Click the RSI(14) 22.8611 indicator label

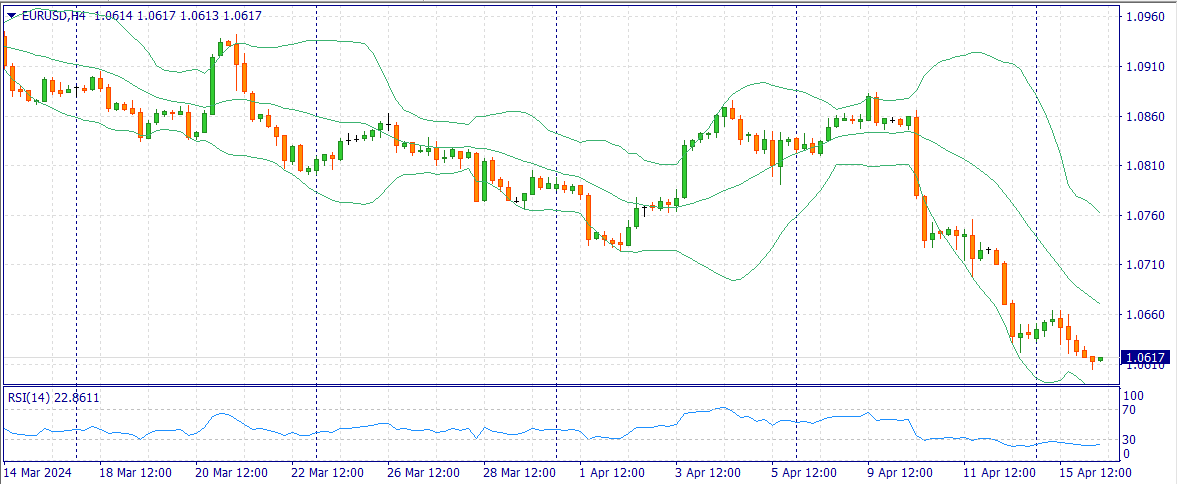(x=53, y=398)
